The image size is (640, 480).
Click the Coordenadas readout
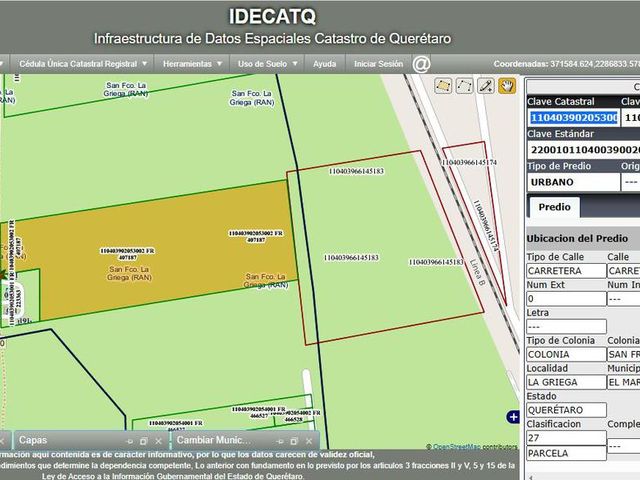[x=567, y=64]
